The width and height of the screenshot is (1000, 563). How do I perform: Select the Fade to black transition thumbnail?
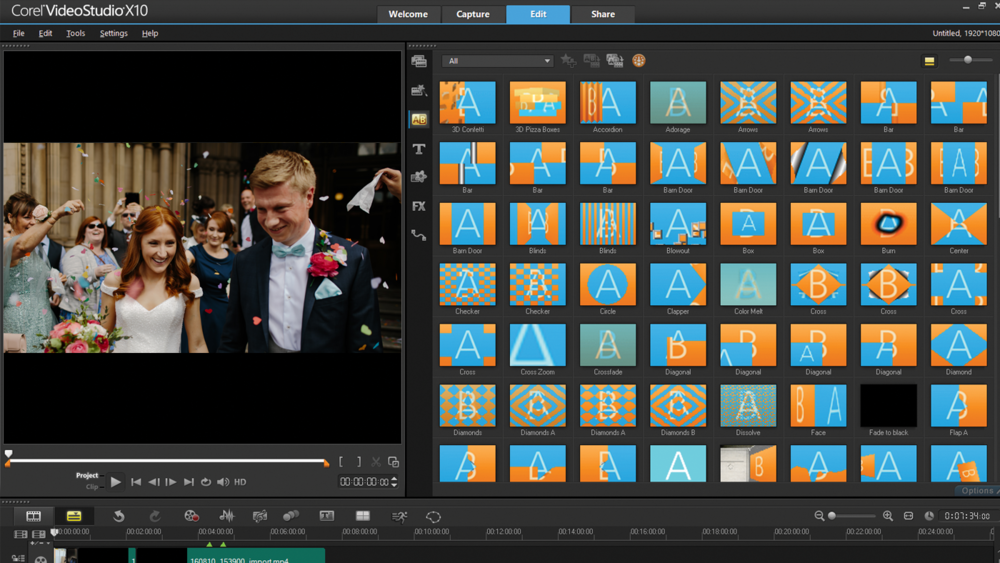[888, 406]
